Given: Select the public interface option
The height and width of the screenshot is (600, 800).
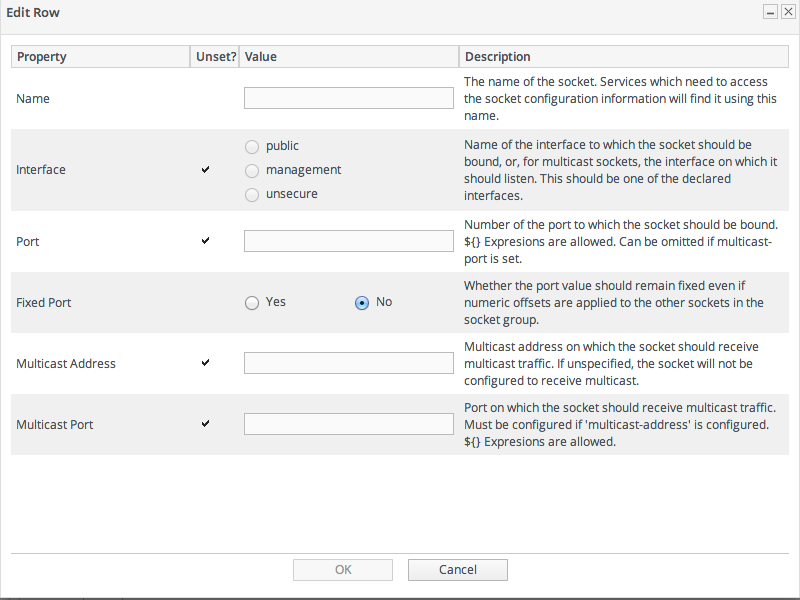Looking at the screenshot, I should pyautogui.click(x=252, y=146).
